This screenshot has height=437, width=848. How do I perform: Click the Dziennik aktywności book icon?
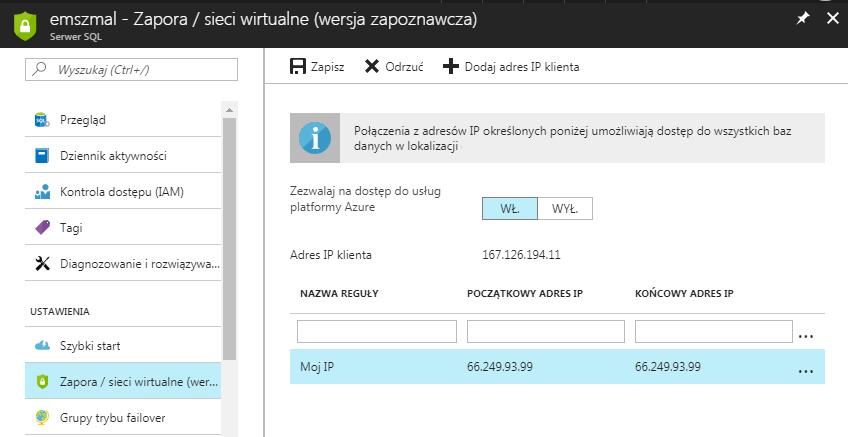click(42, 156)
